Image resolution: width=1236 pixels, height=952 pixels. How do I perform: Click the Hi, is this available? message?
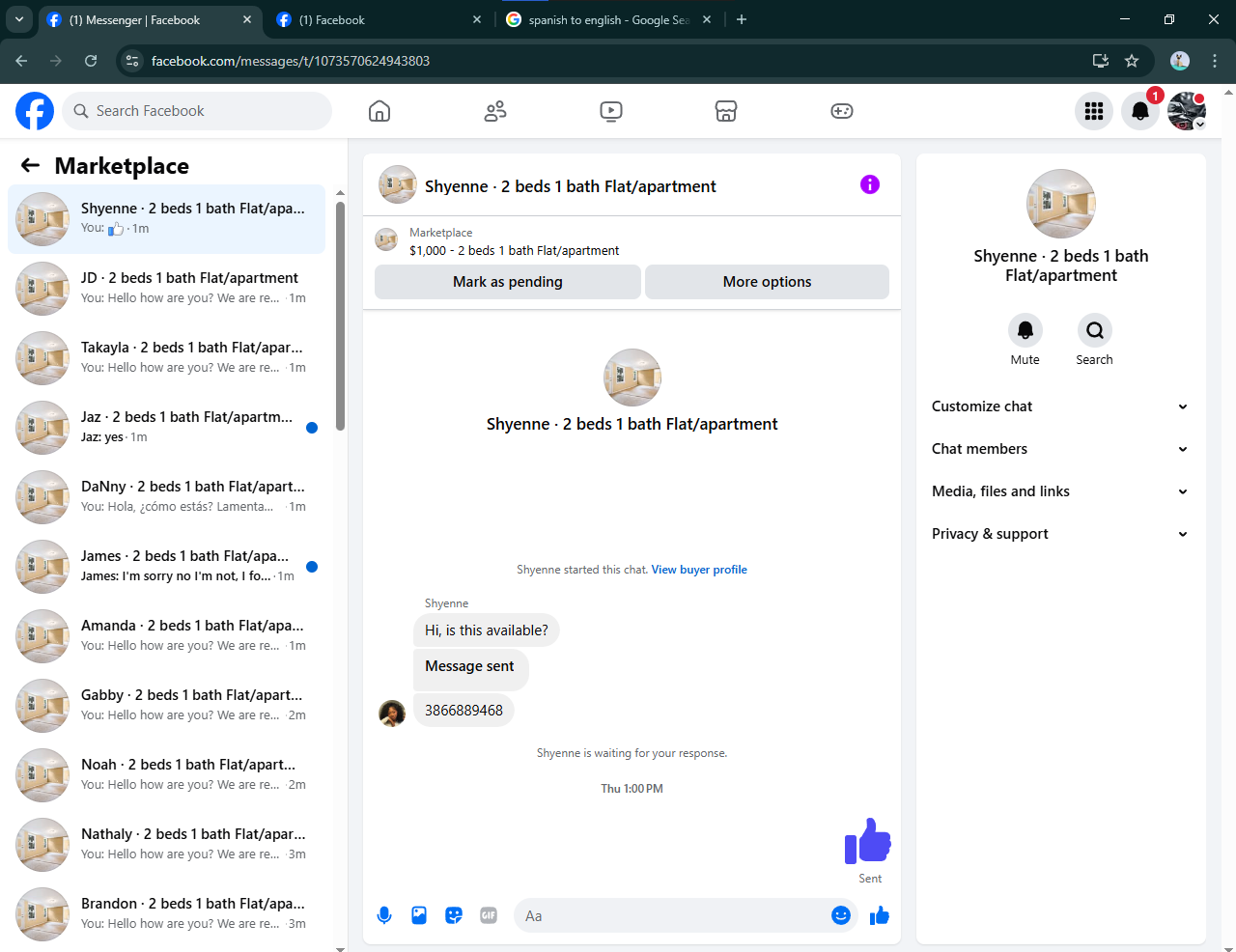[486, 630]
